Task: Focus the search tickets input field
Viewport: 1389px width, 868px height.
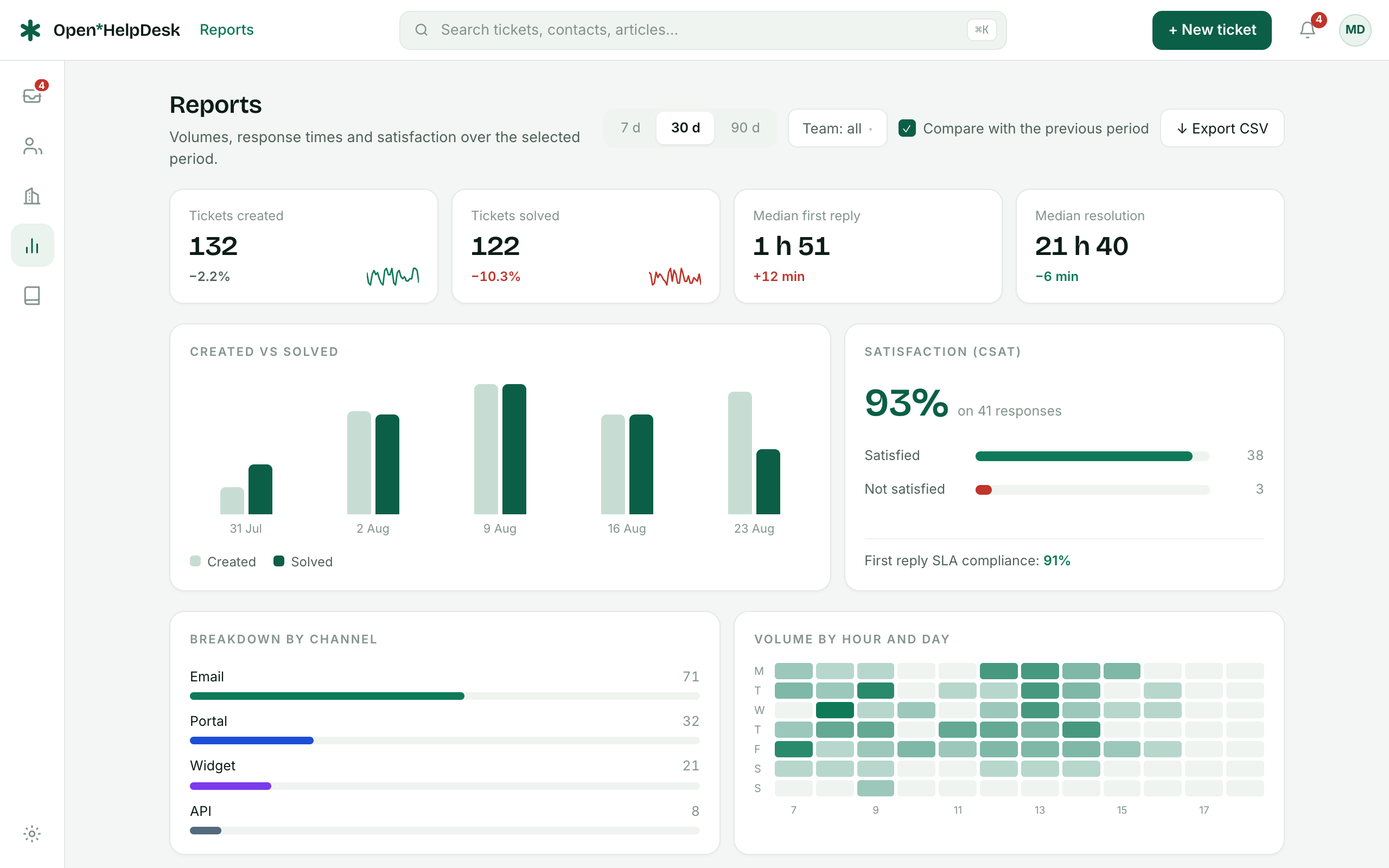Action: 703,30
